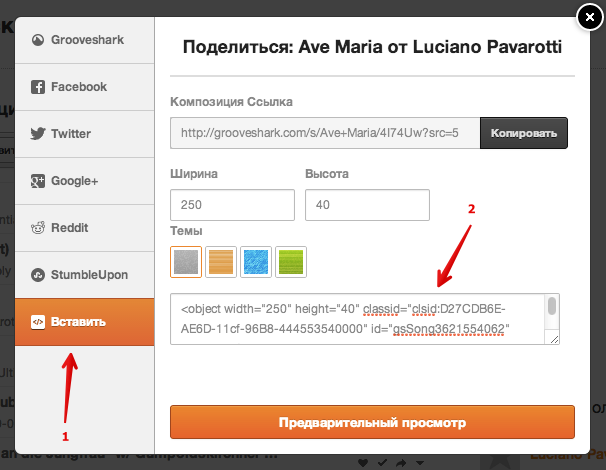
Task: Click the textarea resize handle corner
Action: pyautogui.click(x=554, y=339)
